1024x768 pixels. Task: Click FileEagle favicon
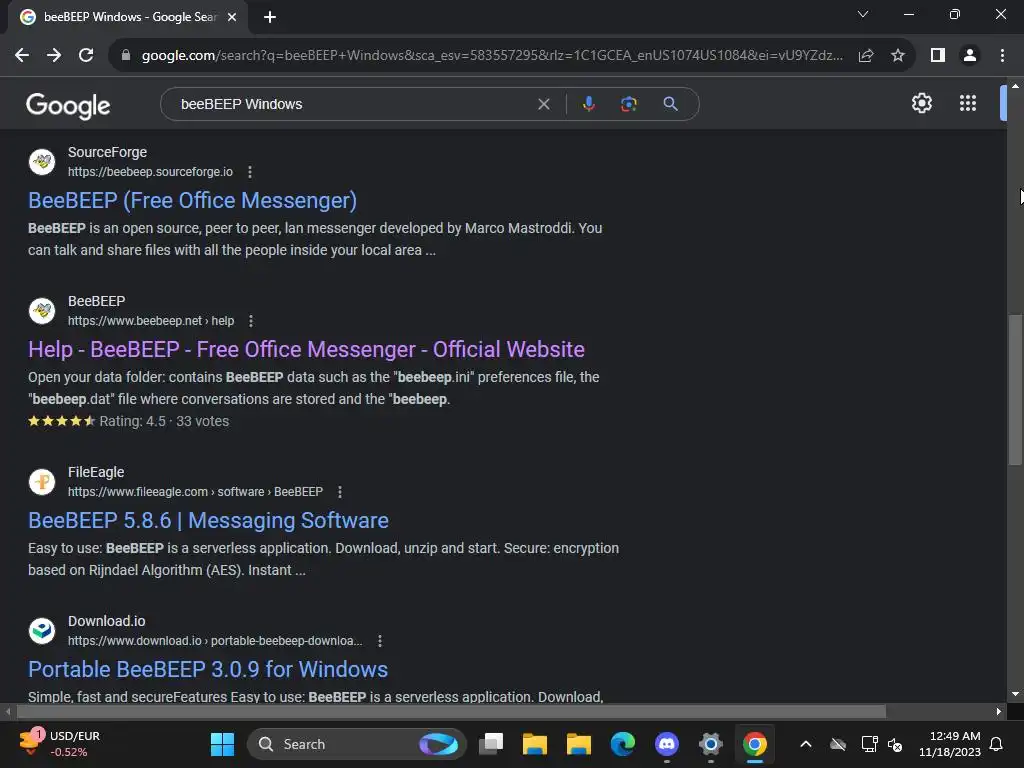point(42,481)
